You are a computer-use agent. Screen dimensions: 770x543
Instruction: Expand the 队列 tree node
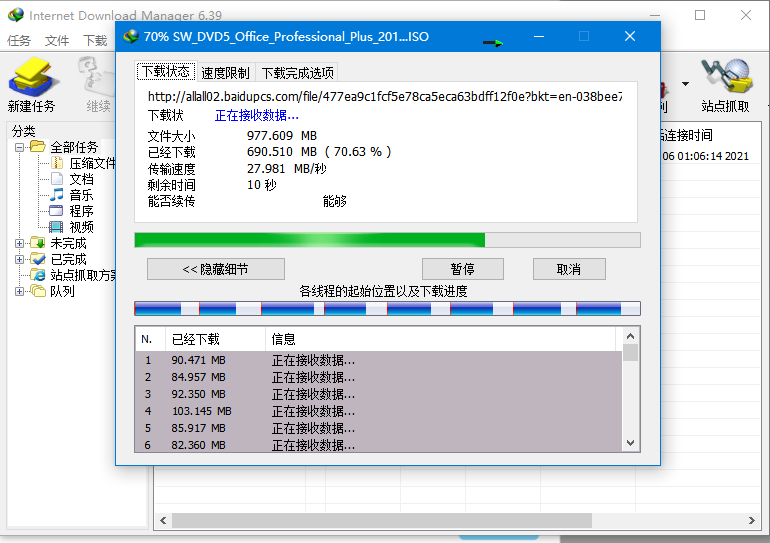(x=19, y=291)
